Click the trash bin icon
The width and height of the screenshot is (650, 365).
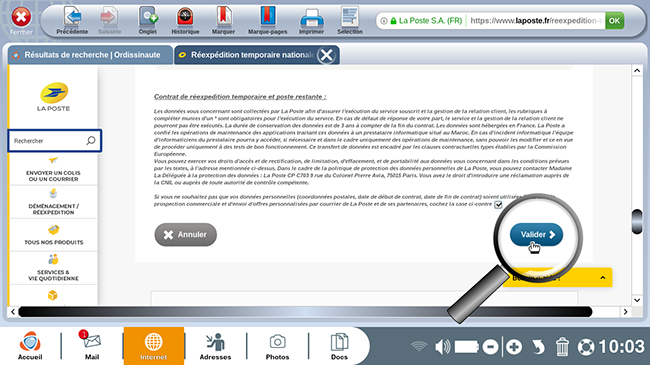562,347
